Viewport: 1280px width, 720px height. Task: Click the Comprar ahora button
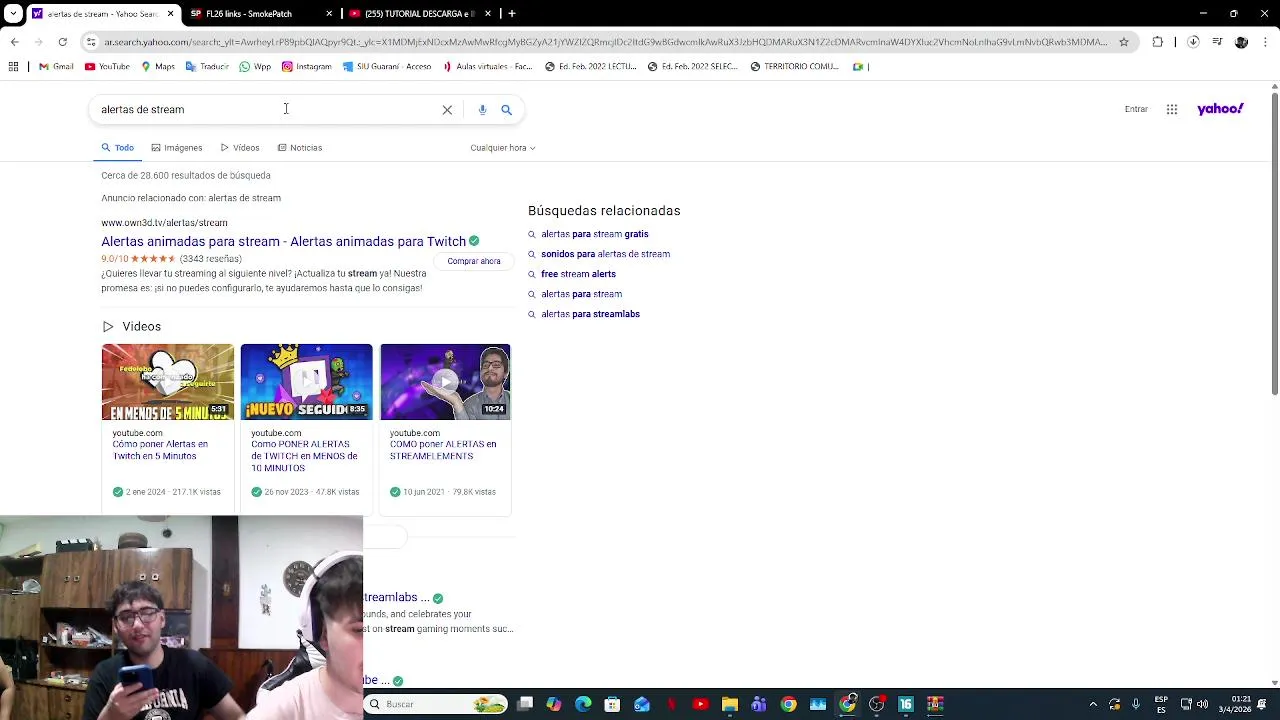pos(474,261)
